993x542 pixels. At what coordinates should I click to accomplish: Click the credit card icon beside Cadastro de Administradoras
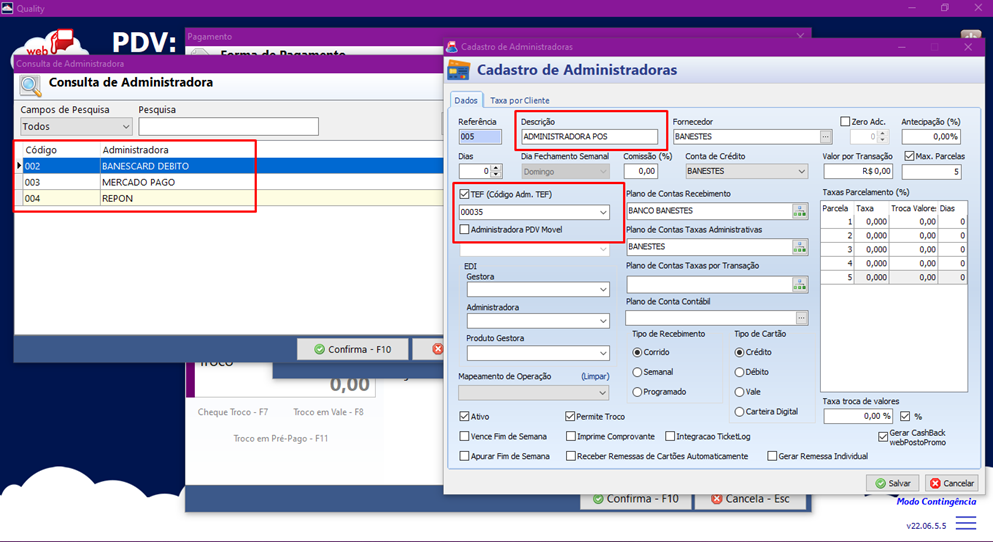[459, 70]
